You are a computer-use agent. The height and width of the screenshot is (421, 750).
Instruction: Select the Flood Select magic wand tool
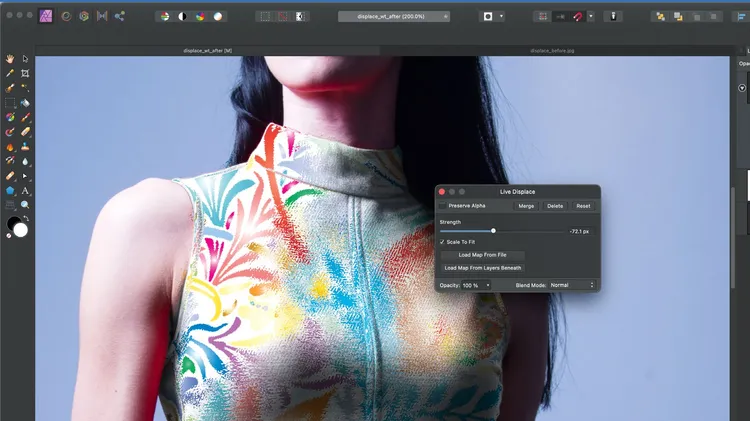point(25,88)
